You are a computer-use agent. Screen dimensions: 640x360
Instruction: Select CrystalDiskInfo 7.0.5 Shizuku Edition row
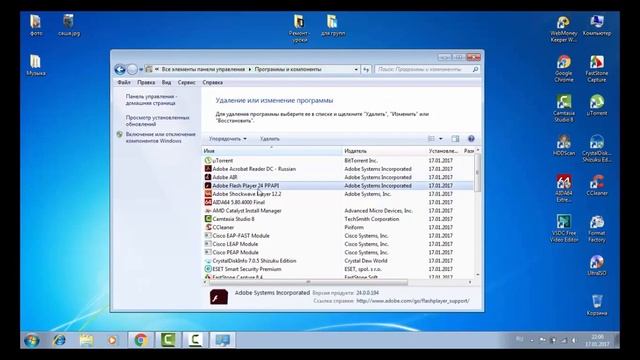(x=338, y=261)
